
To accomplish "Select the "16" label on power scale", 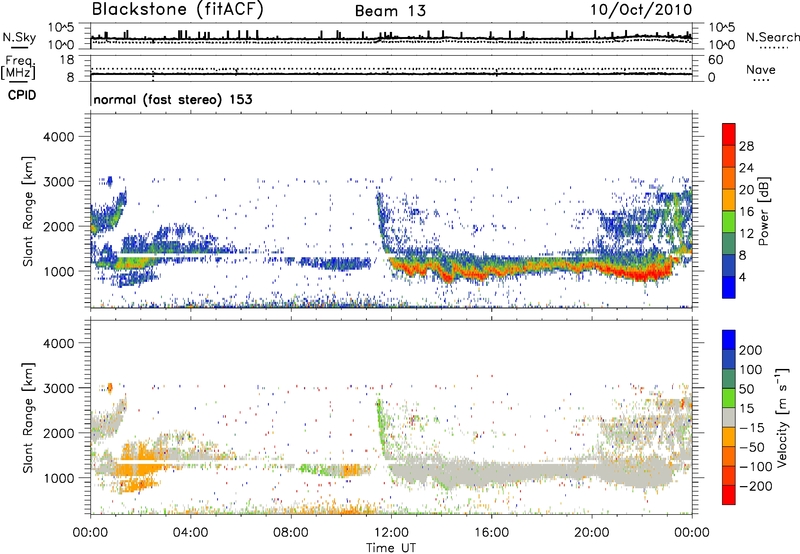I will pos(746,212).
